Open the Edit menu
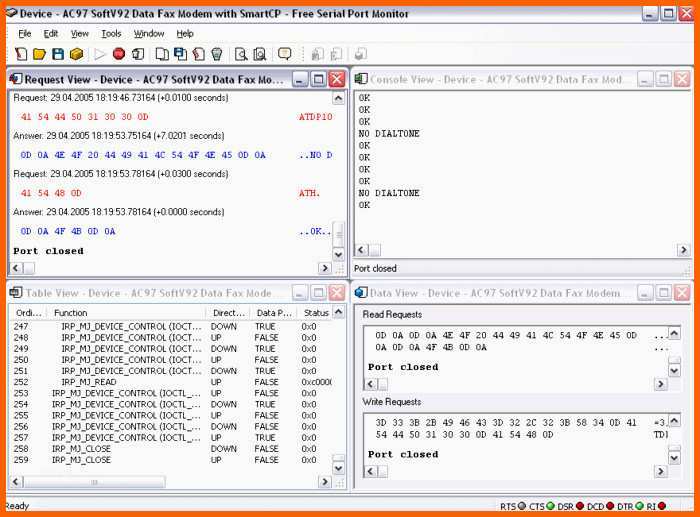The image size is (700, 517). [50, 33]
